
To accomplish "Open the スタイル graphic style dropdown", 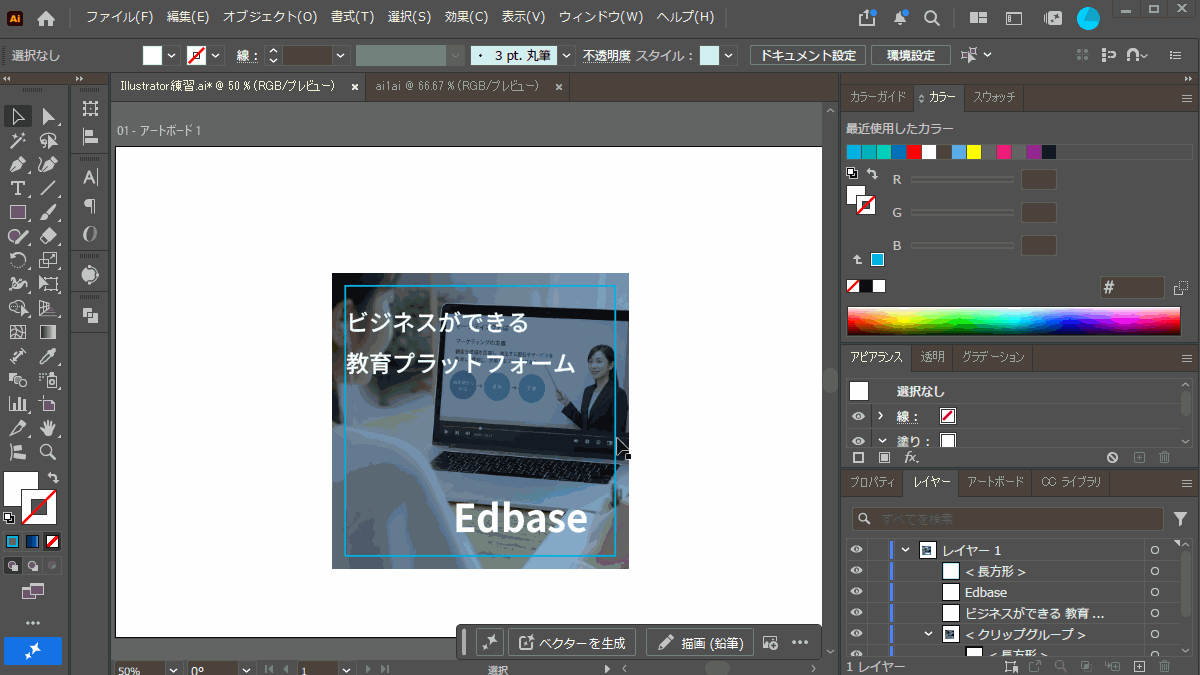I will point(728,56).
